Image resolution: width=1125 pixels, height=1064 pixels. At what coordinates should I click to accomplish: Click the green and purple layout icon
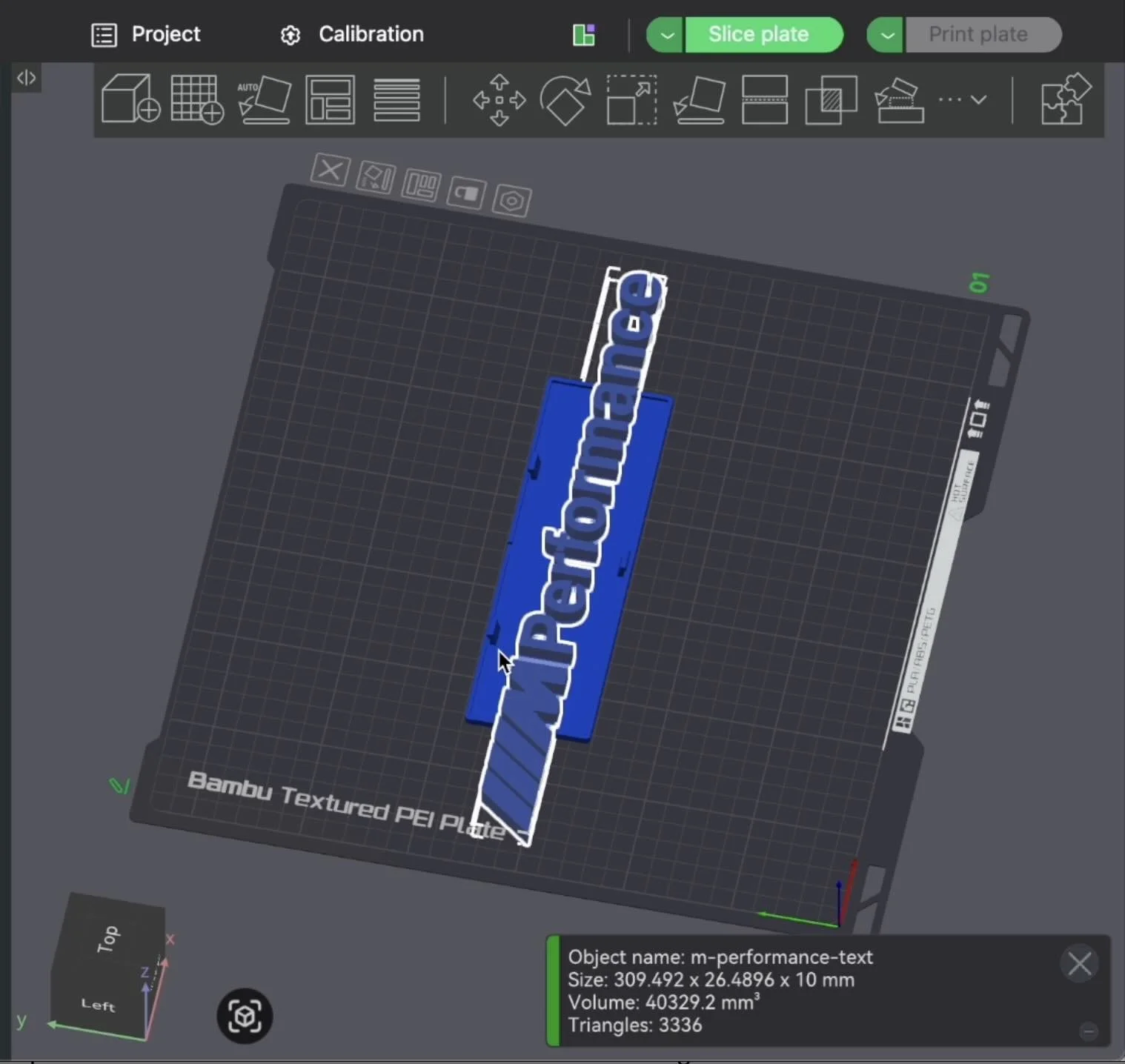point(584,35)
